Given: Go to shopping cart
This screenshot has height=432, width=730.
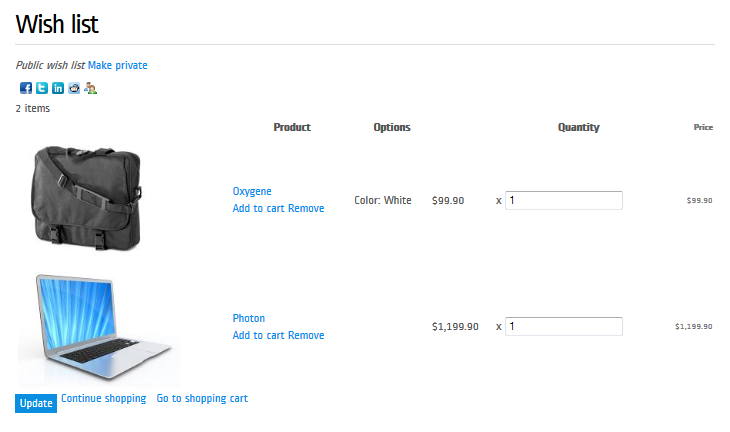Looking at the screenshot, I should click(202, 398).
